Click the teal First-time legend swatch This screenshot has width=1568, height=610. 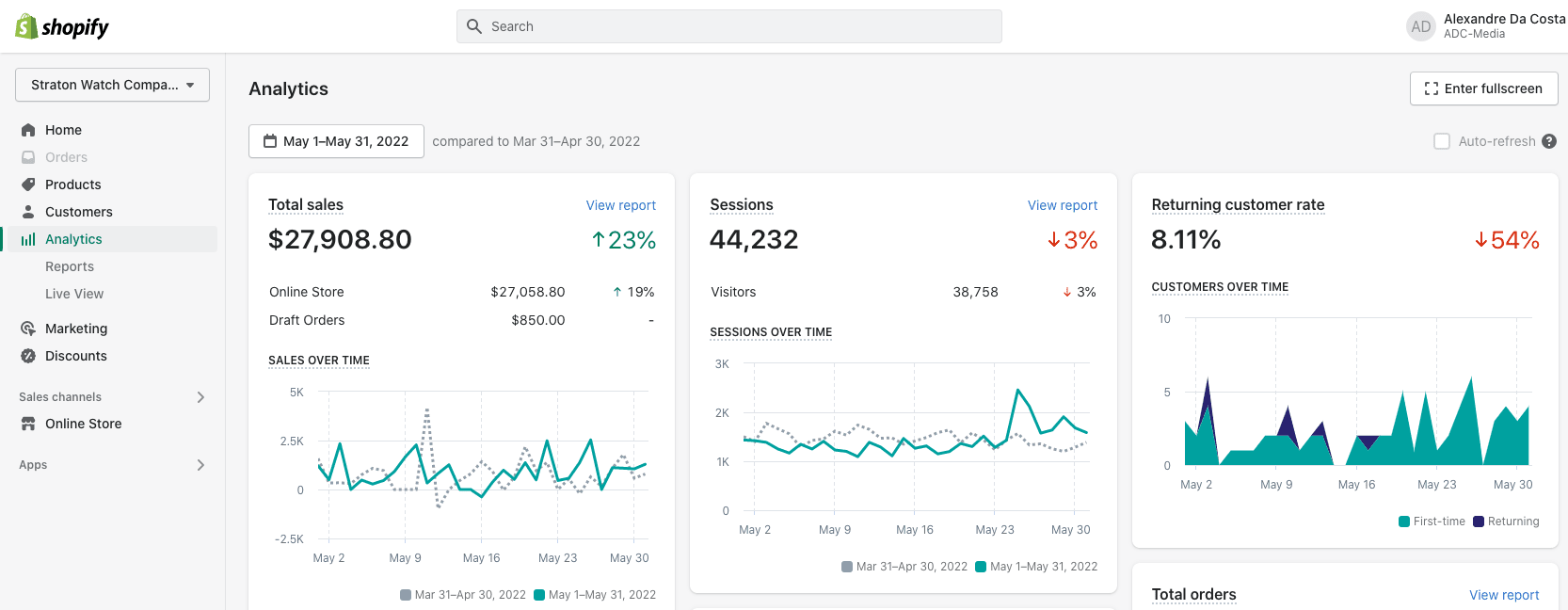click(x=1404, y=522)
